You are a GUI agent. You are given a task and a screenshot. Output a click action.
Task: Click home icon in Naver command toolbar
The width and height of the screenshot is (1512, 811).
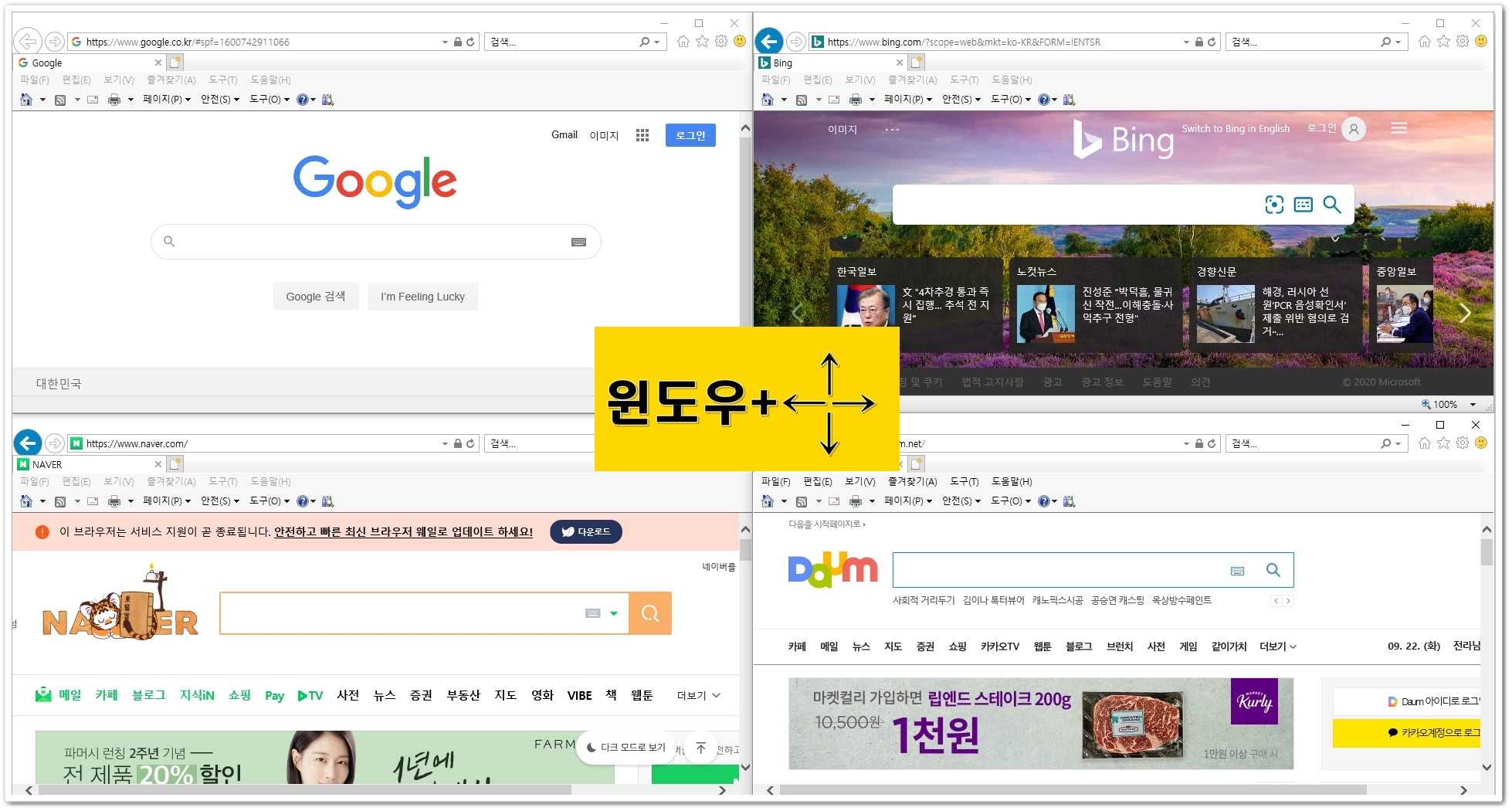(26, 501)
